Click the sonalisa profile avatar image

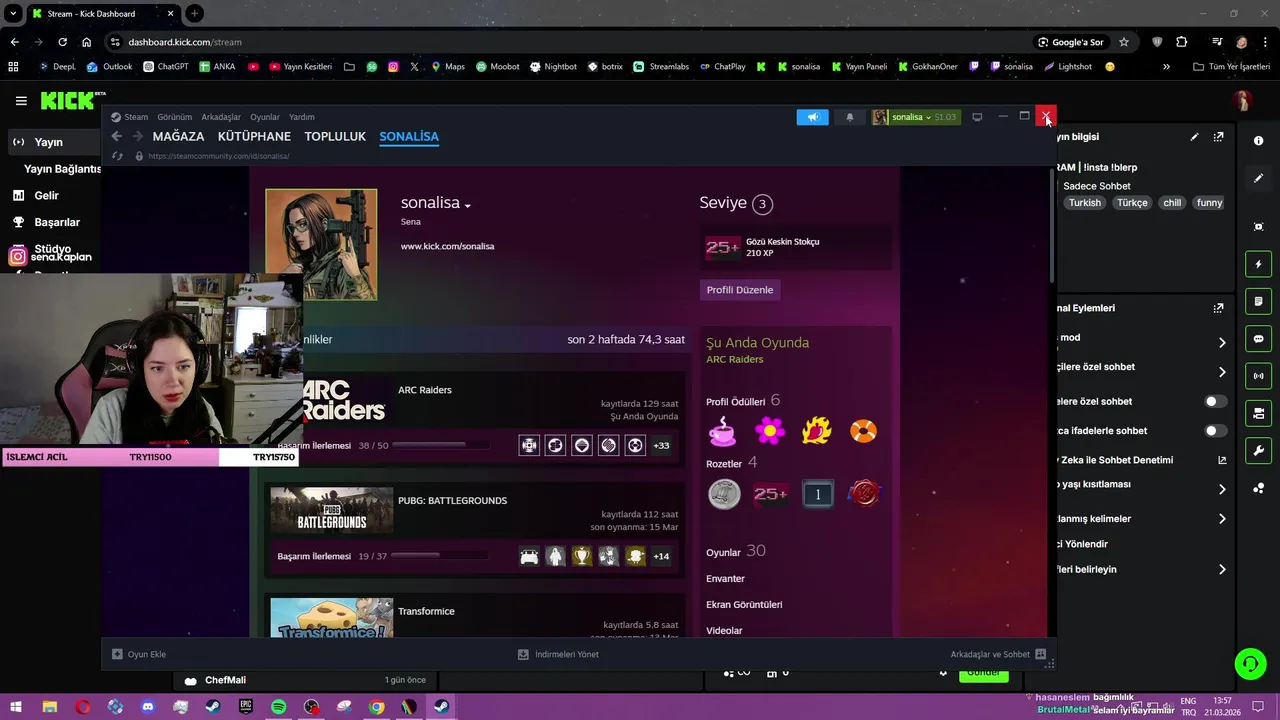coord(321,244)
